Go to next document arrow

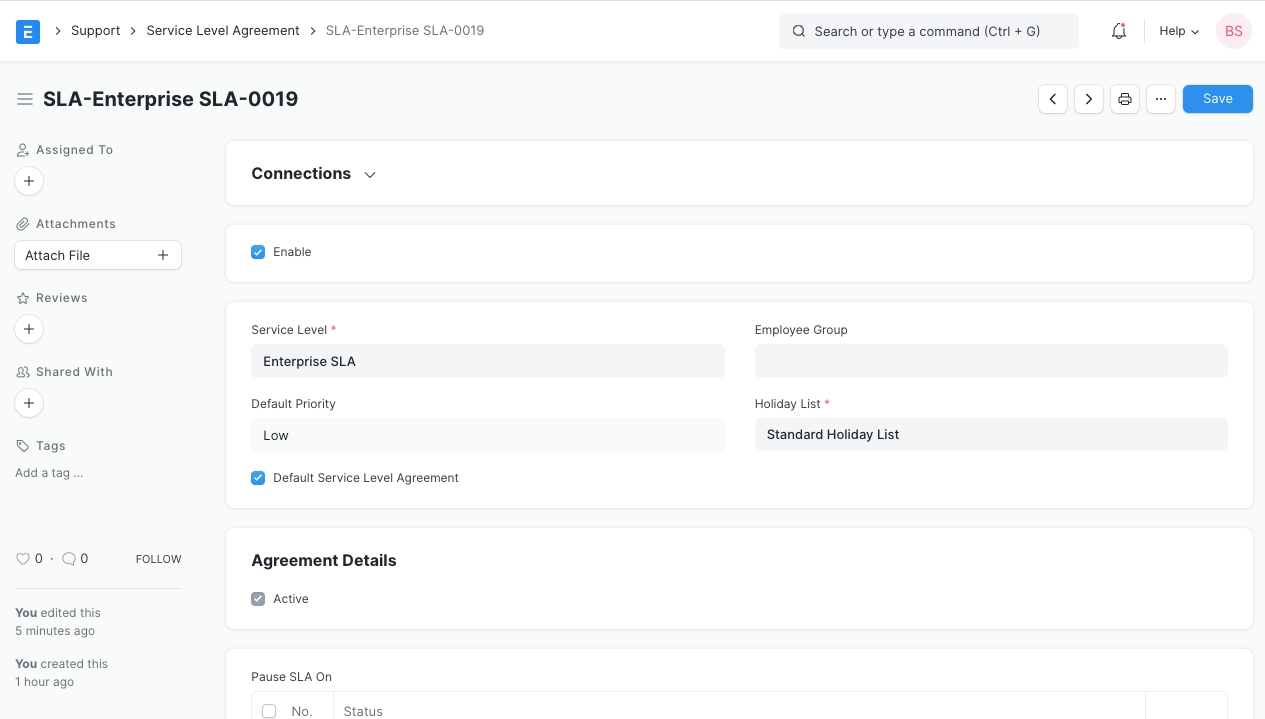1089,99
